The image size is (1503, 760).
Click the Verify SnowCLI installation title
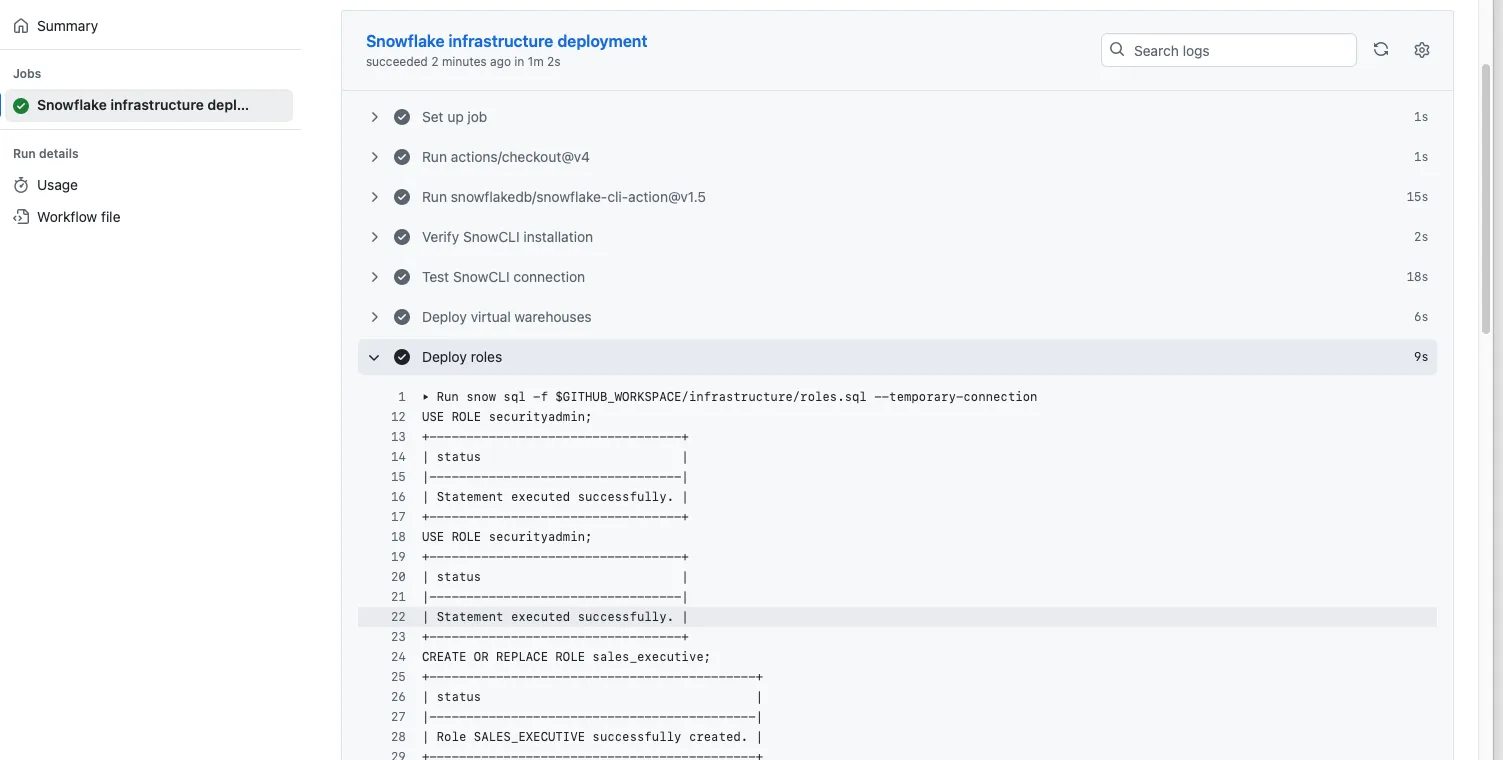pos(507,237)
